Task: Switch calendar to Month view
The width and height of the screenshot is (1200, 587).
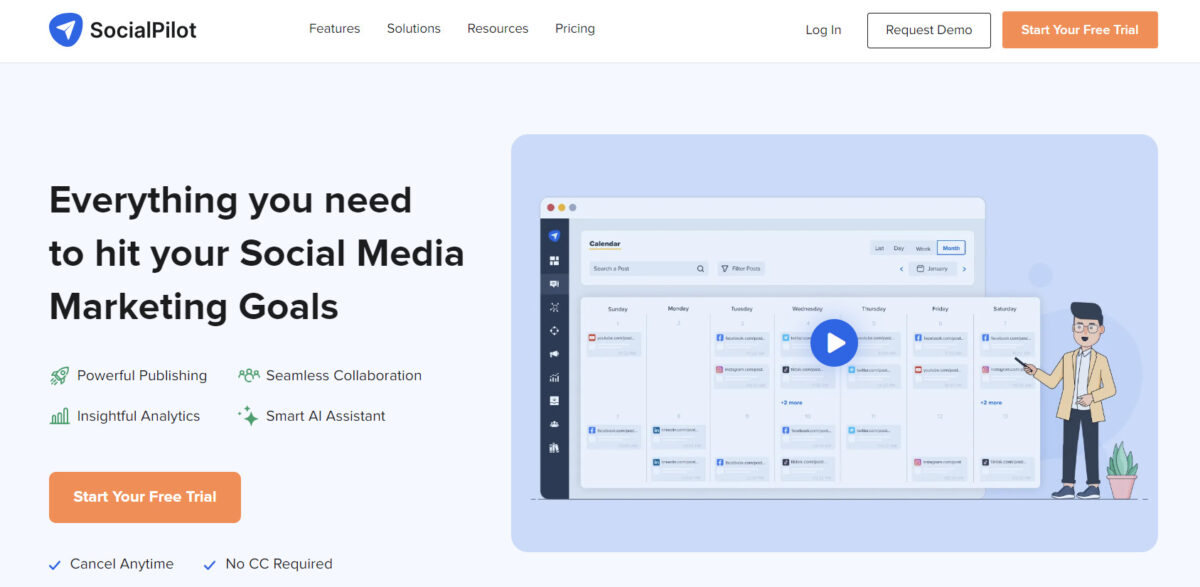Action: (x=951, y=248)
